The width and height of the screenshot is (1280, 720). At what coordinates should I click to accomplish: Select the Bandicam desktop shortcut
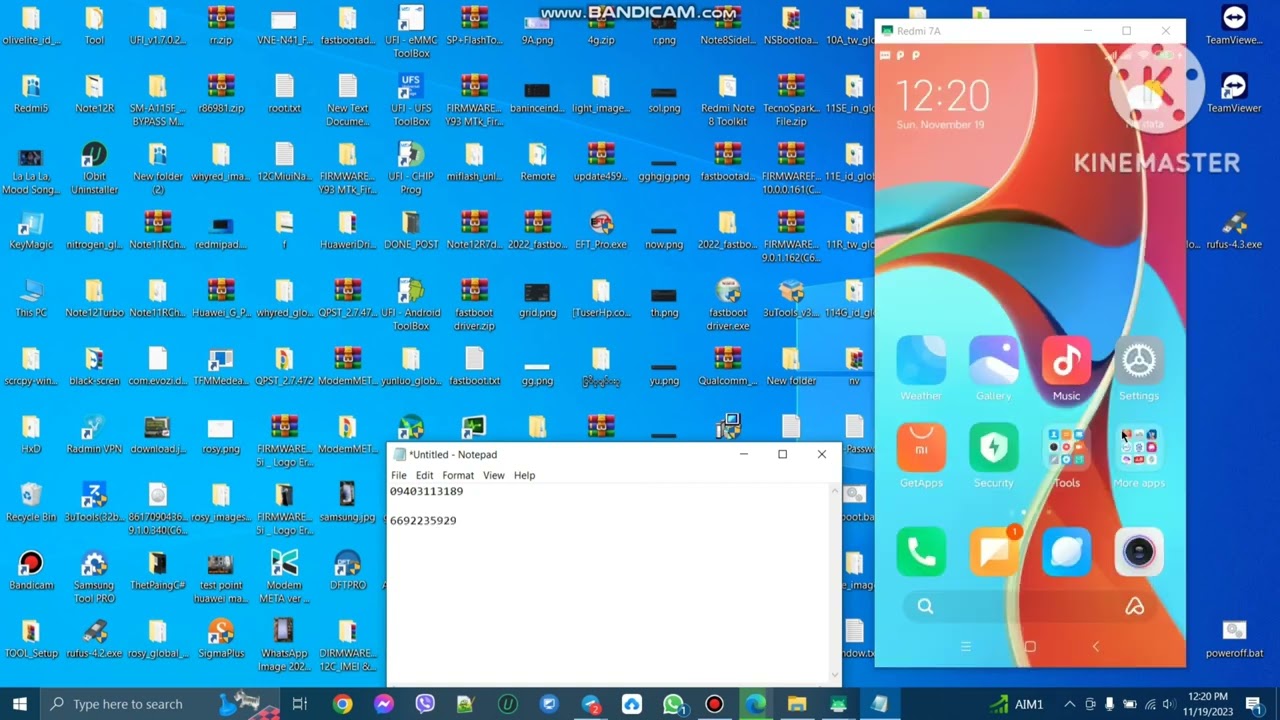point(31,571)
